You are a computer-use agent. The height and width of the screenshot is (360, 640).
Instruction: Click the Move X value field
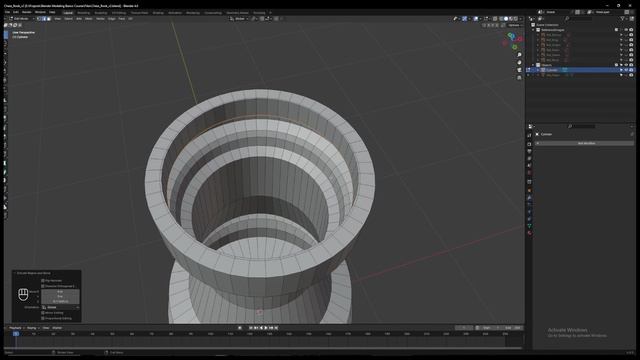(60, 291)
